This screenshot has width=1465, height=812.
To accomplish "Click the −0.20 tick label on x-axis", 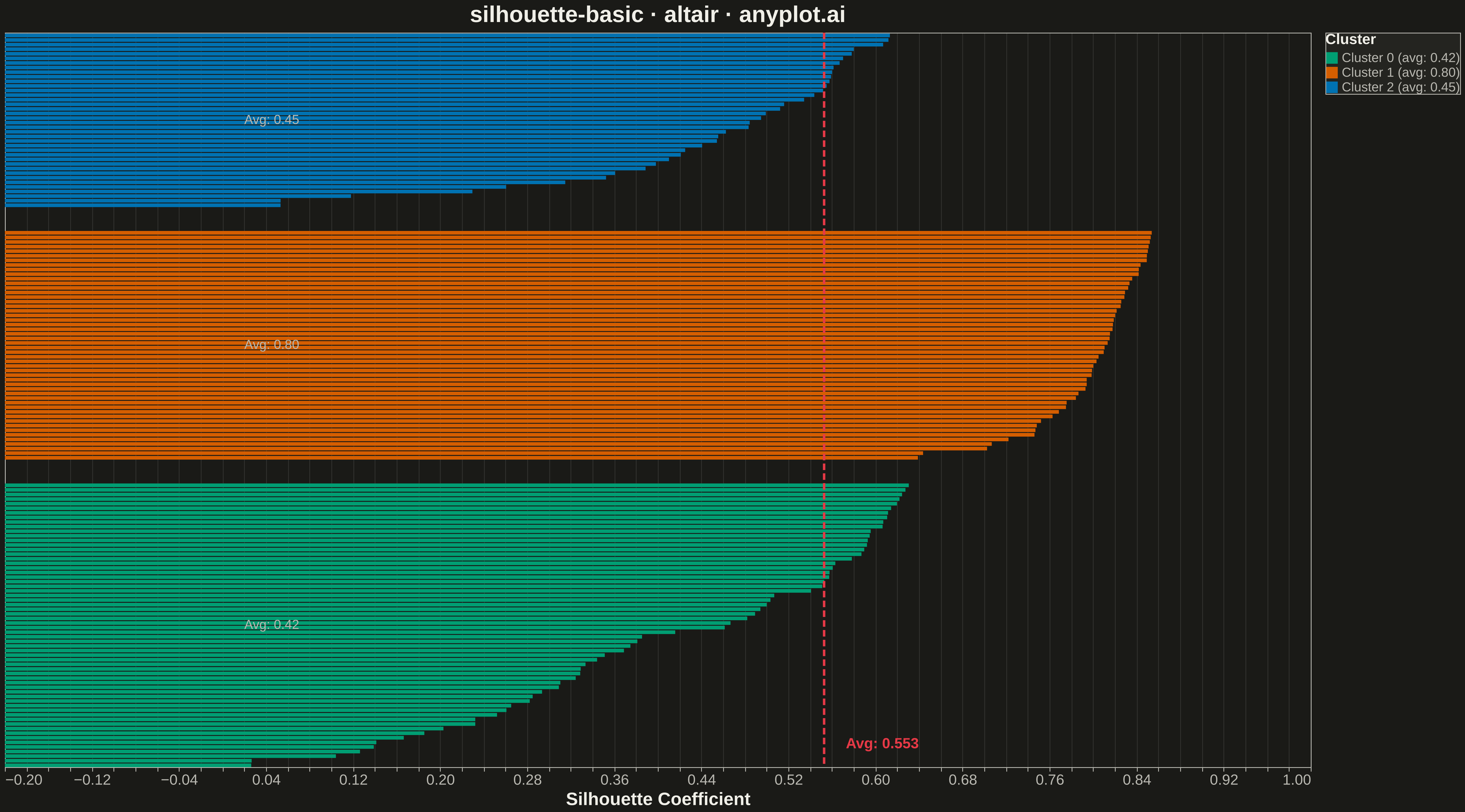I will click(24, 780).
